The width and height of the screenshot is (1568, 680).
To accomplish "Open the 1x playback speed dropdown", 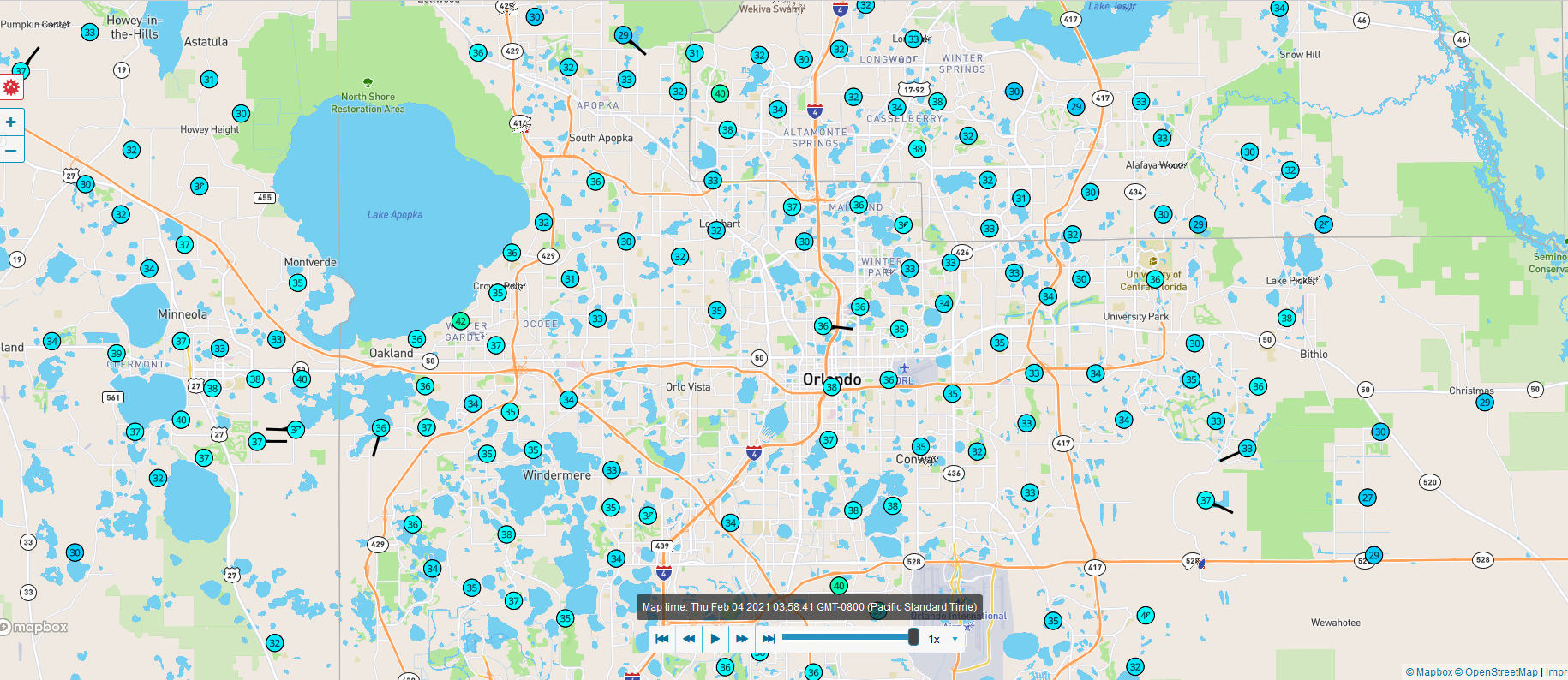I will pos(943,639).
